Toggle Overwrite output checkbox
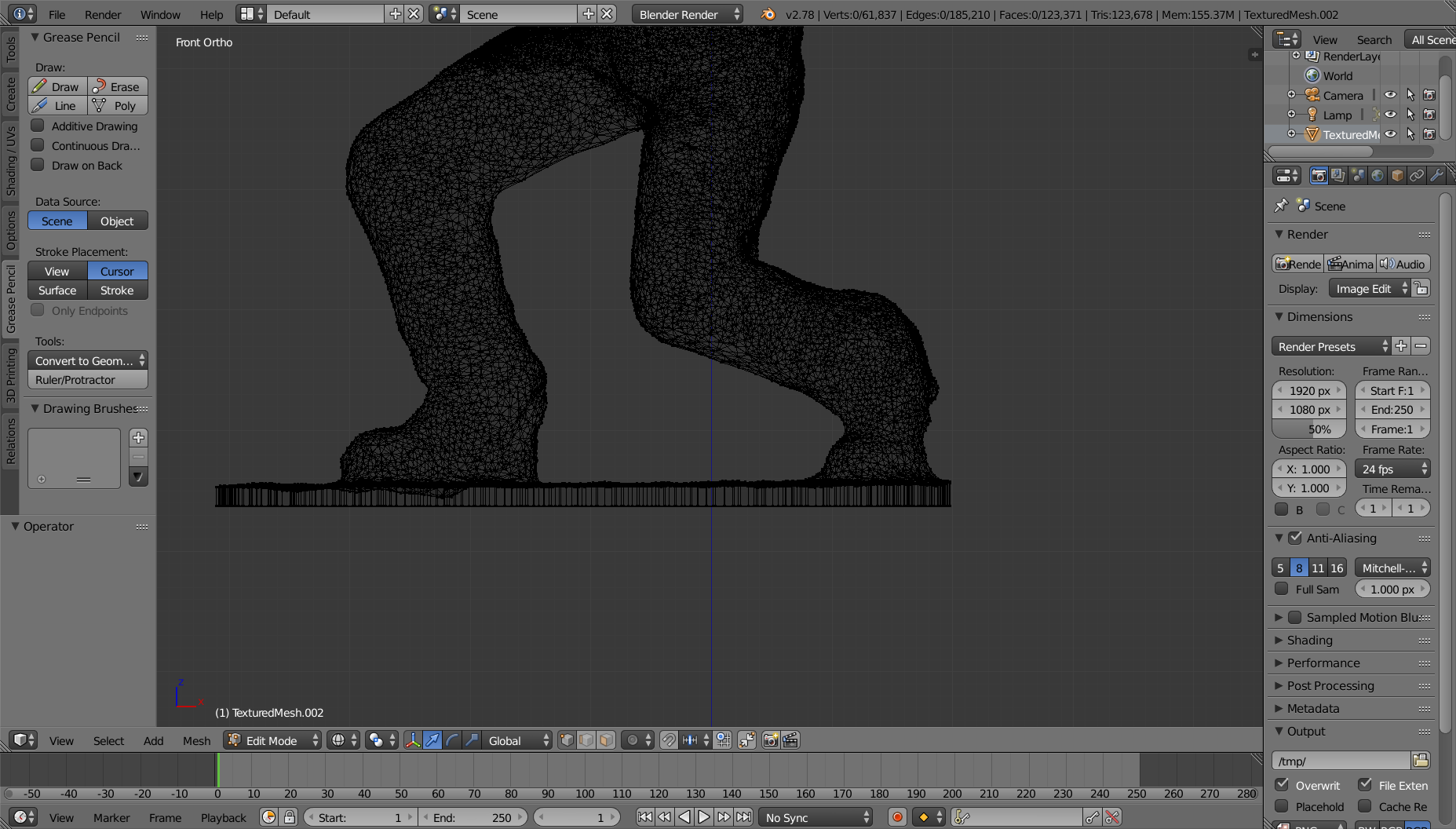The width and height of the screenshot is (1456, 829). pyautogui.click(x=1282, y=784)
